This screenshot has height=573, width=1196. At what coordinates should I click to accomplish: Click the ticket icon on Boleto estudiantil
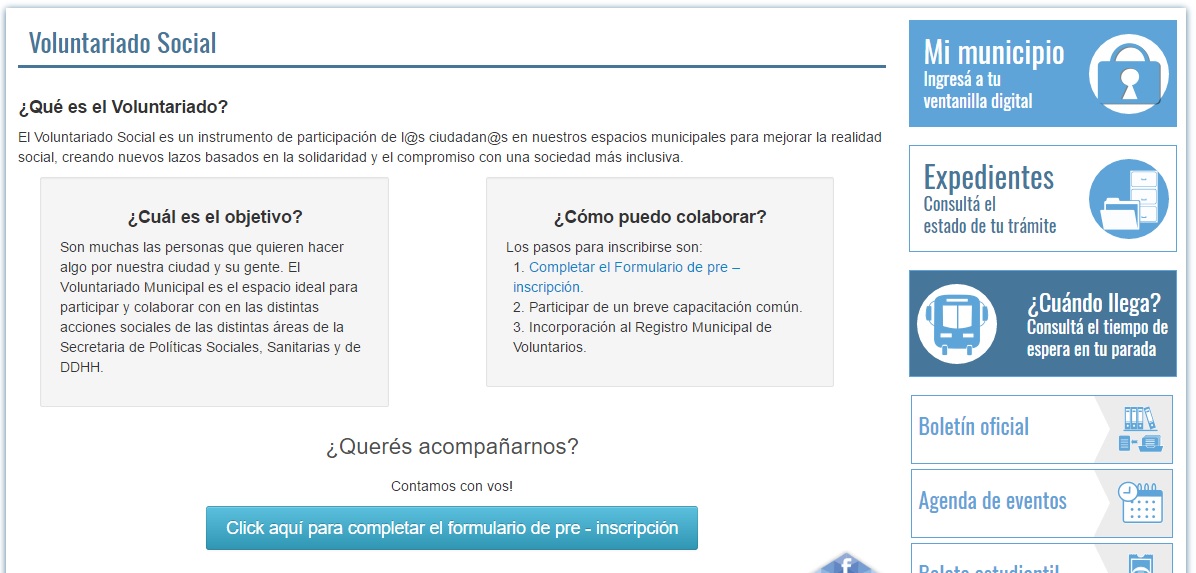(1140, 562)
